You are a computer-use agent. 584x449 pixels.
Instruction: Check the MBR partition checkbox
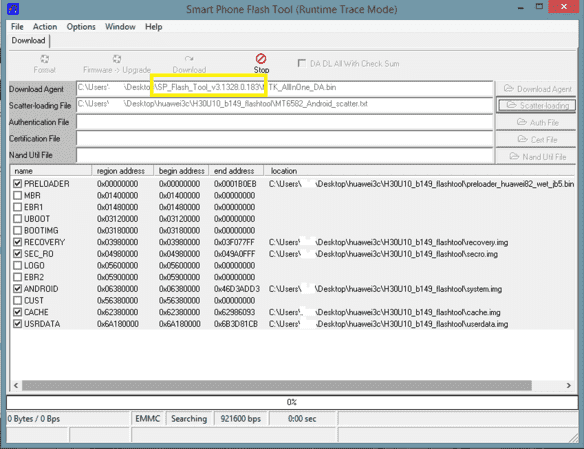point(17,195)
